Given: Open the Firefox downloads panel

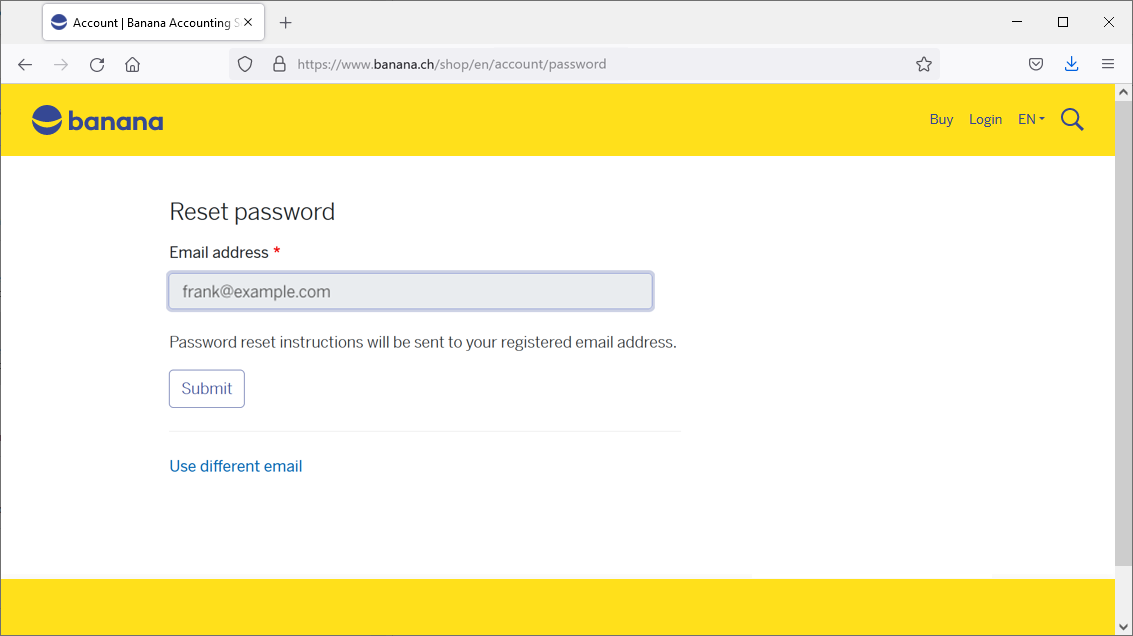Looking at the screenshot, I should coord(1071,64).
